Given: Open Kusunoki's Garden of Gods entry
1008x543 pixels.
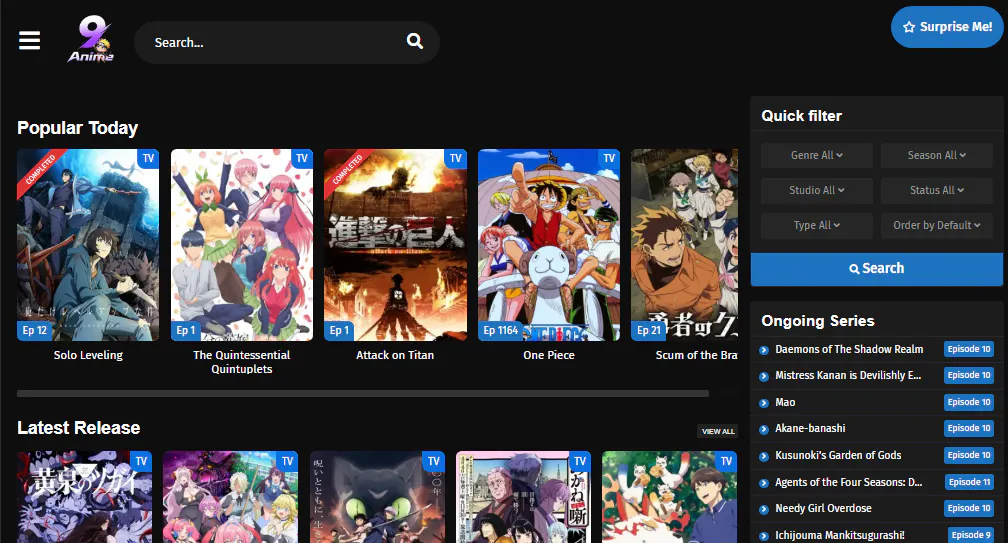Looking at the screenshot, I should [838, 455].
